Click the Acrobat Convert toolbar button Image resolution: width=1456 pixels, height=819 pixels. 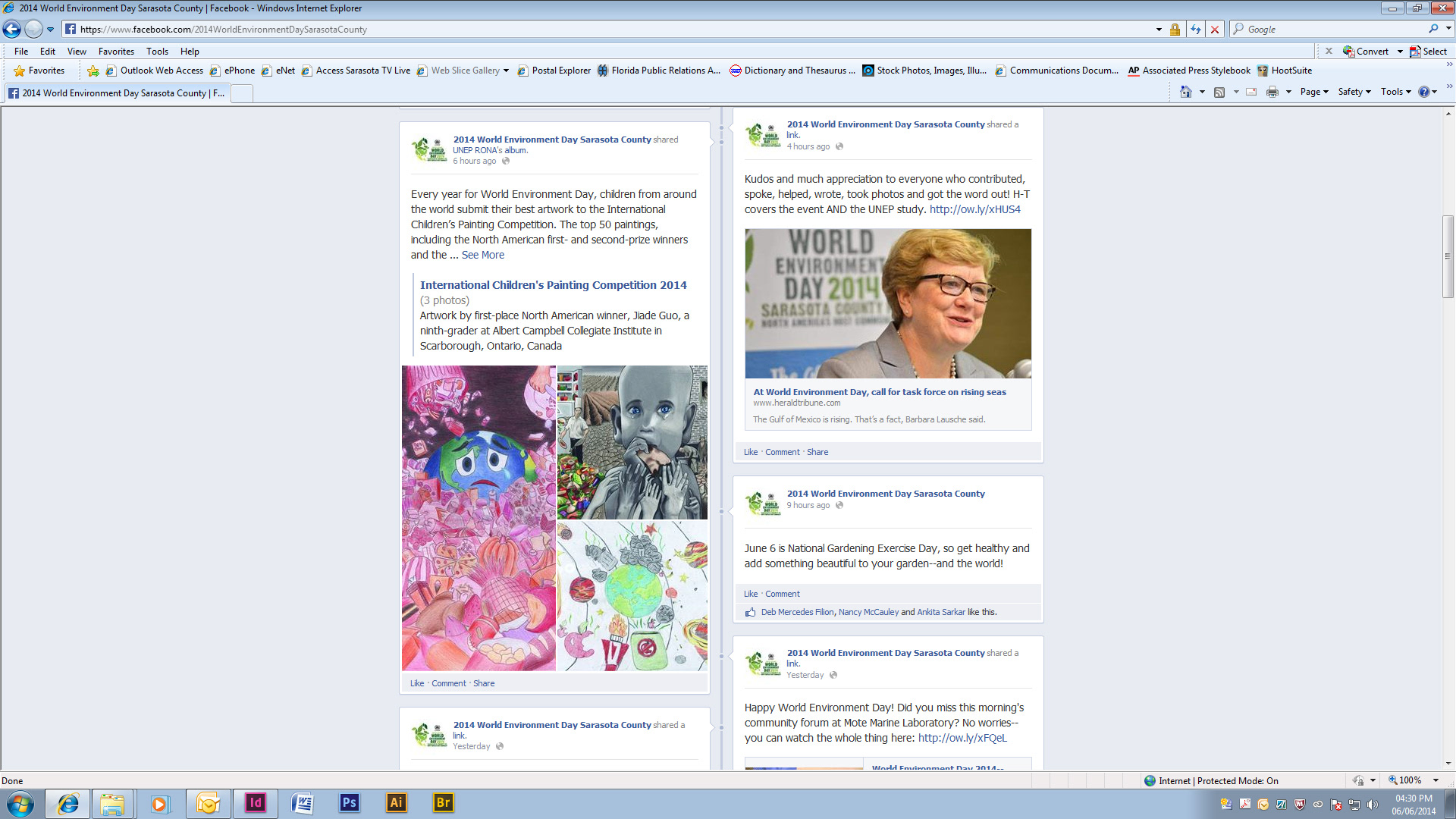[x=1366, y=52]
